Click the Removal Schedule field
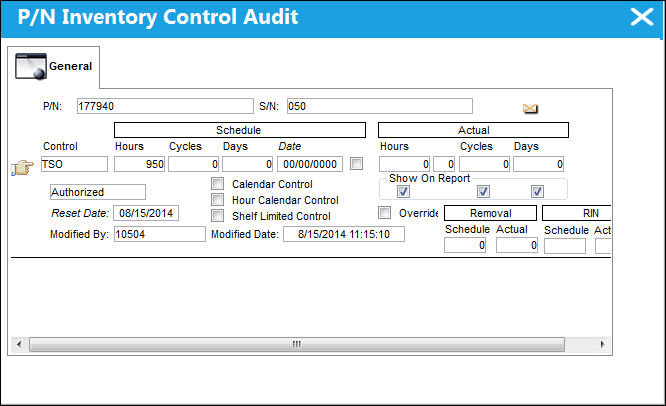Screen dimensions: 666x406 pos(465,245)
